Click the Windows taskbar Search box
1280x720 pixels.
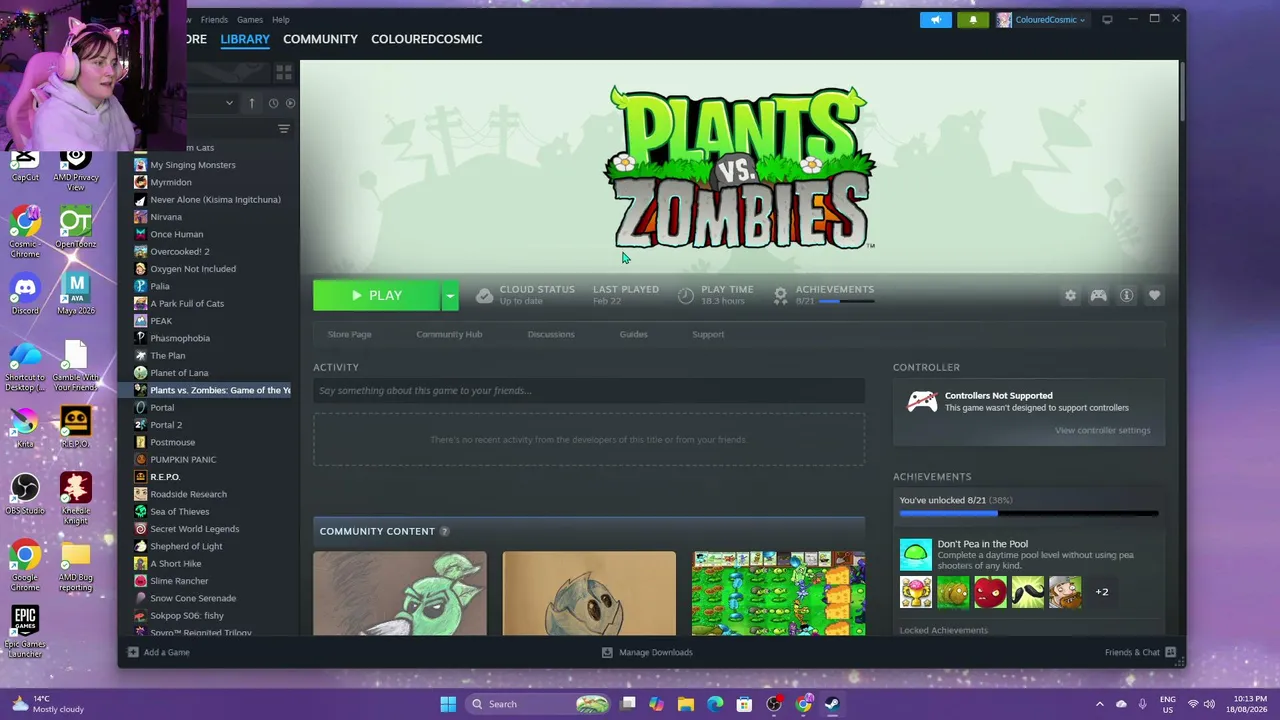pos(538,704)
